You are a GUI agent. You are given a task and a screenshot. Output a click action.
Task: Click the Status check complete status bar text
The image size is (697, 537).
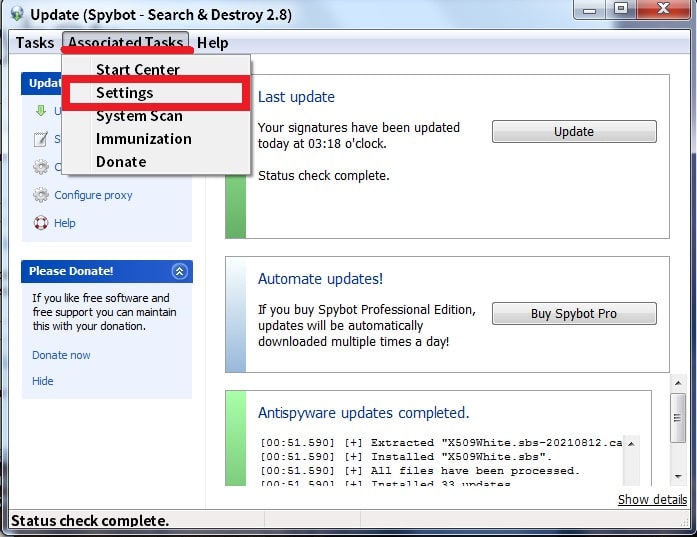90,520
